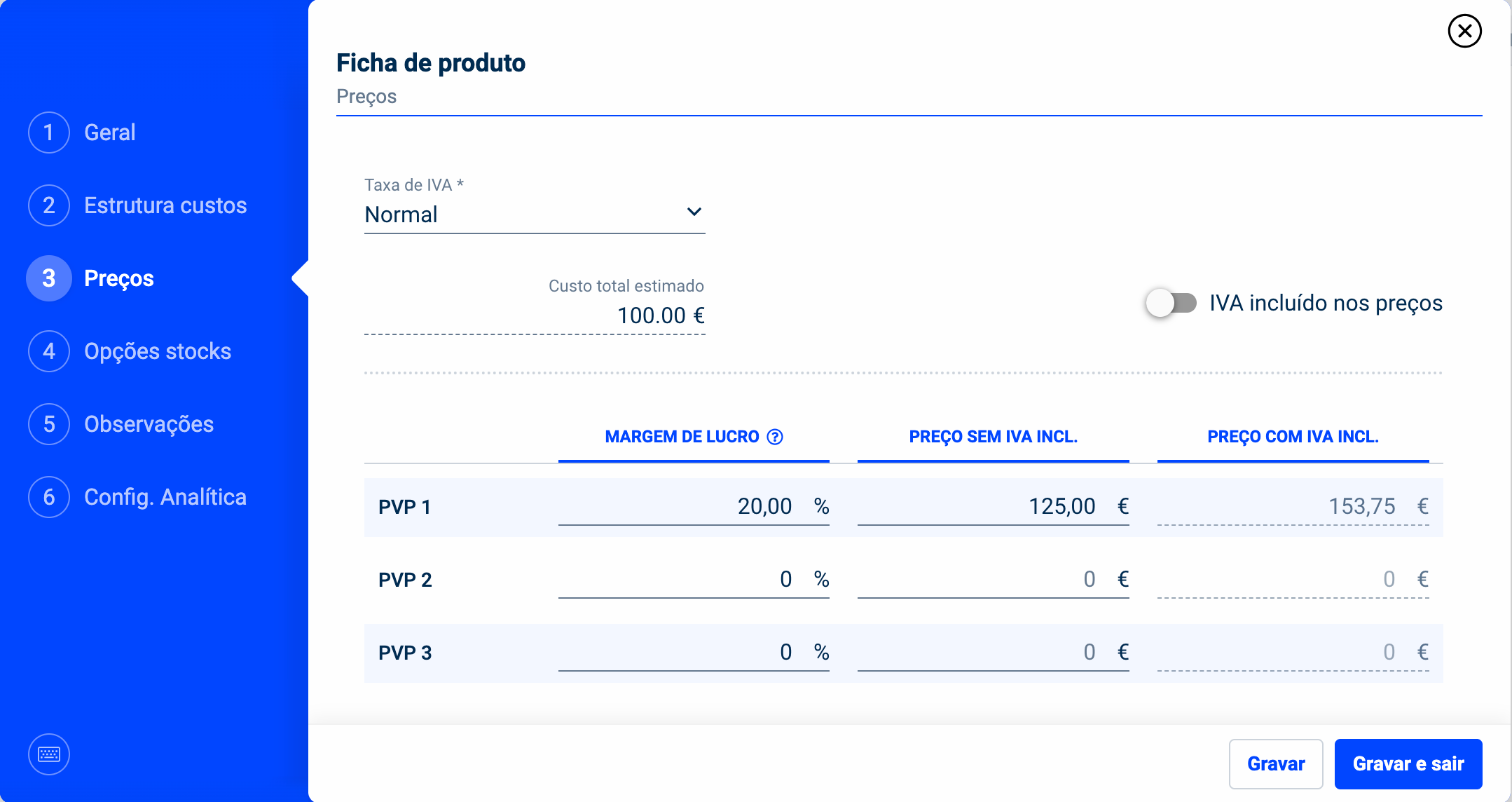This screenshot has height=802, width=1512.
Task: Click the step 5 numbered circle
Action: point(49,424)
